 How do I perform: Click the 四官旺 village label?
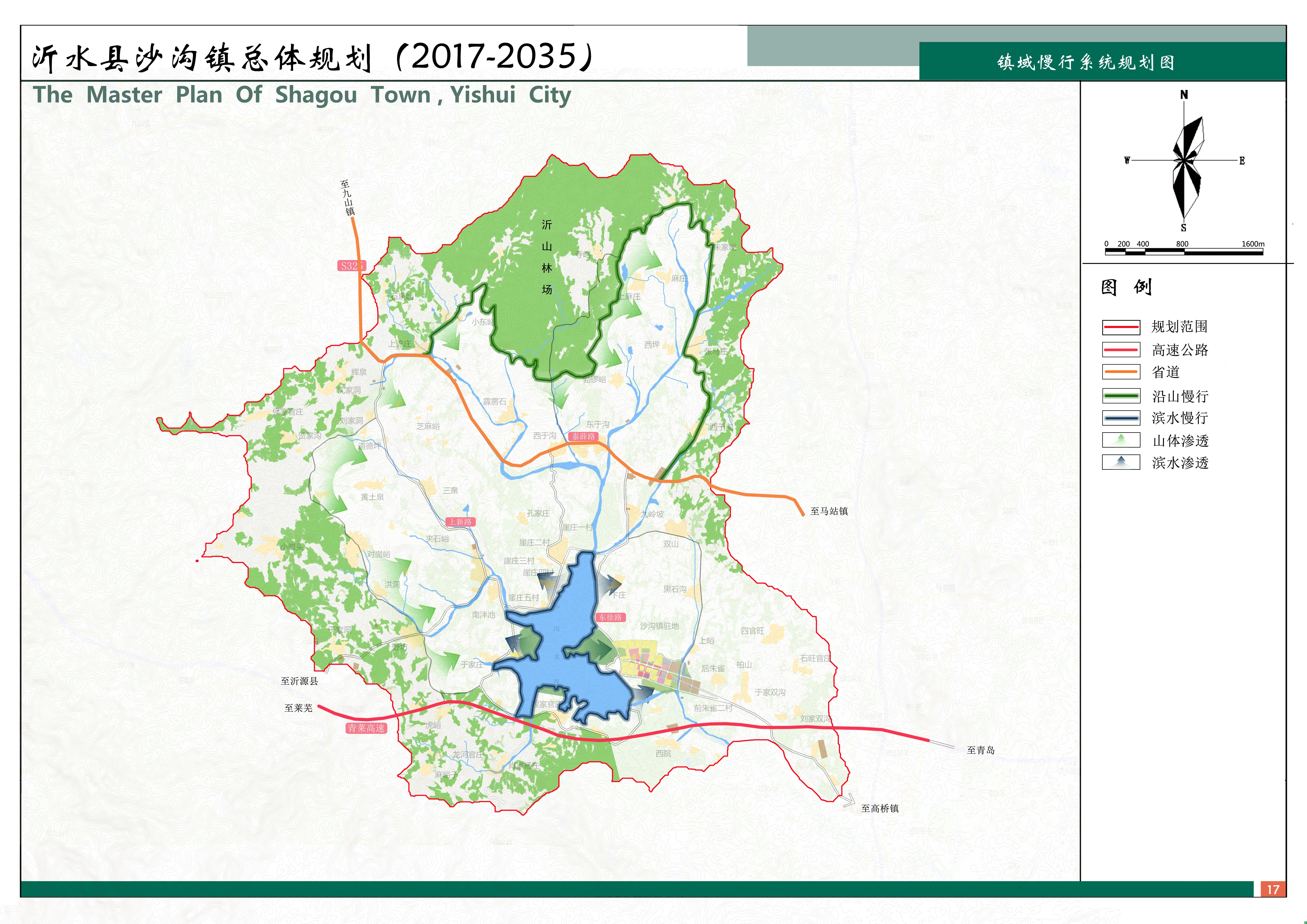(753, 631)
